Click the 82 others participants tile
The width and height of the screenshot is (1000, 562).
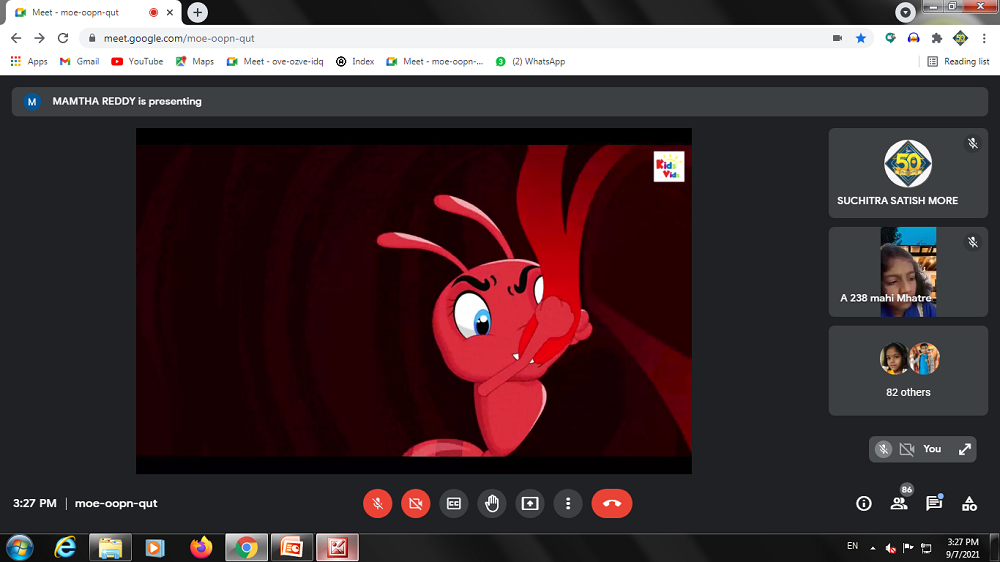pyautogui.click(x=908, y=370)
